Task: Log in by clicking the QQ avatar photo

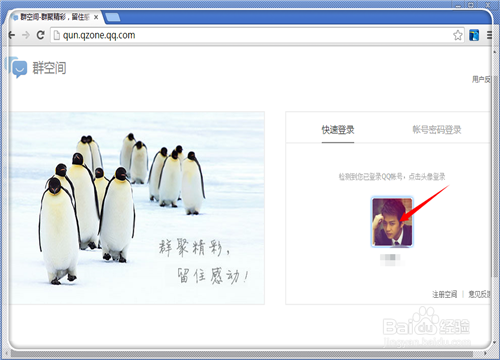Action: click(x=392, y=222)
